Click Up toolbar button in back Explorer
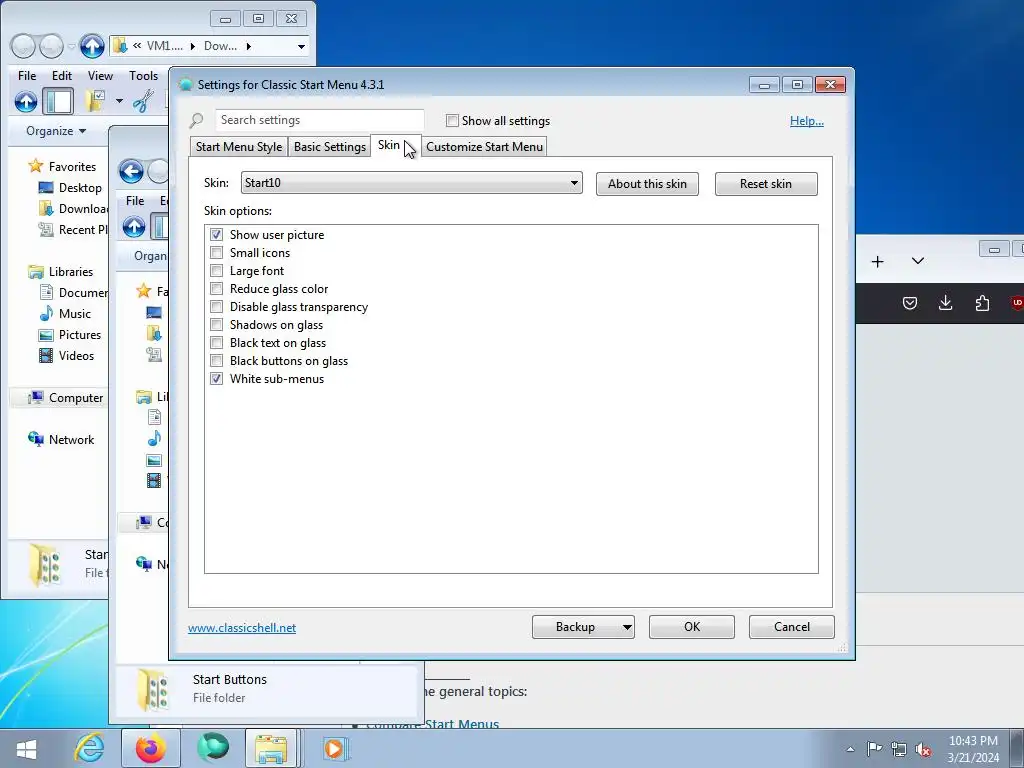 [25, 102]
